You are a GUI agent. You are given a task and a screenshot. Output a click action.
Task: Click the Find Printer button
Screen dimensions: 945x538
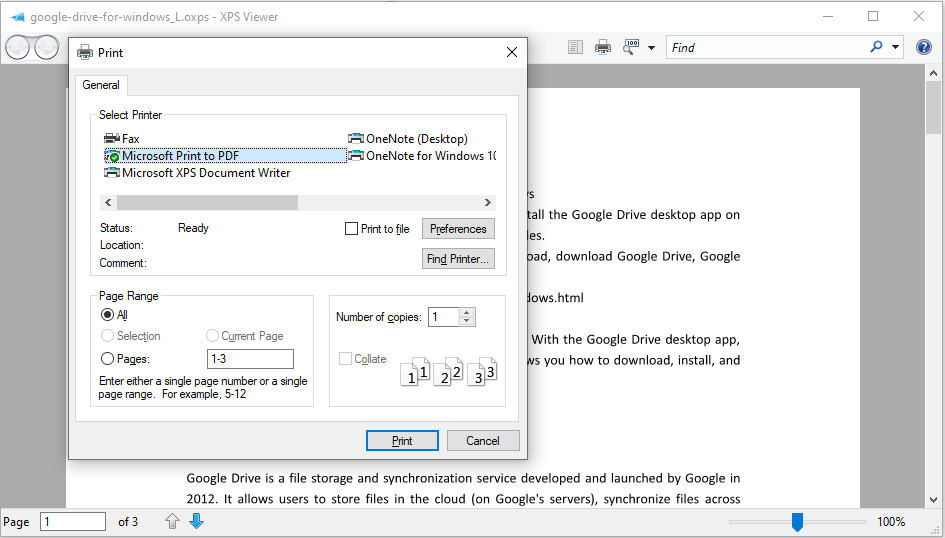[x=458, y=259]
